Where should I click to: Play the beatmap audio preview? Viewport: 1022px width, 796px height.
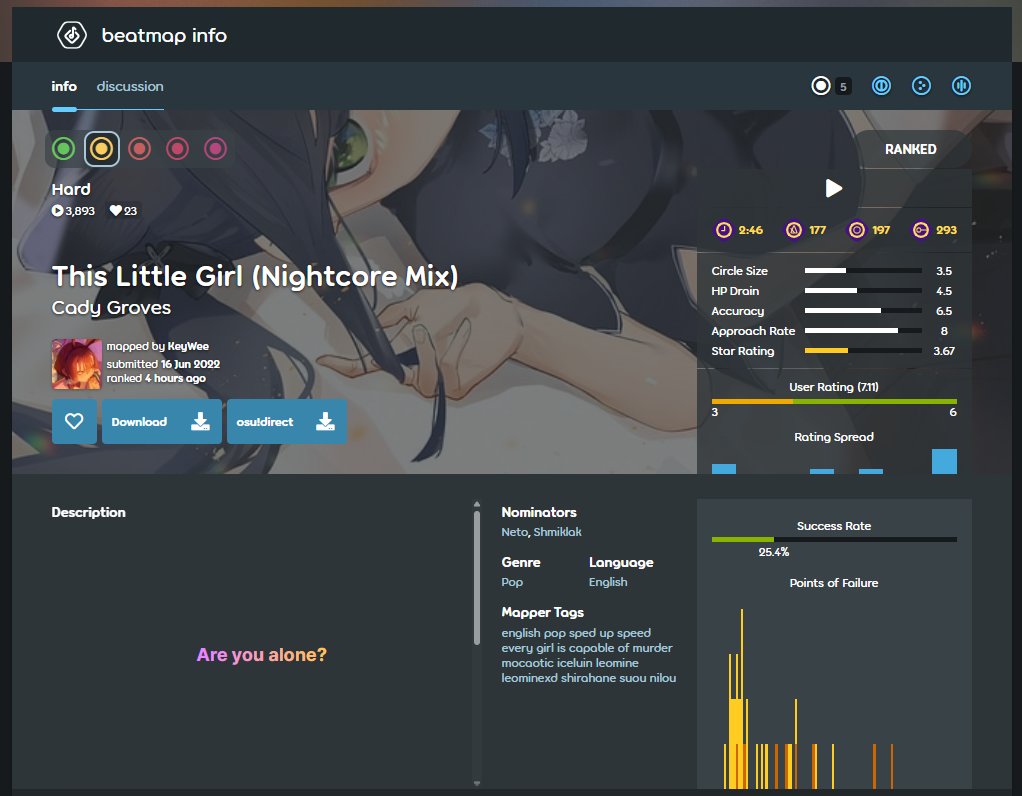pos(833,188)
